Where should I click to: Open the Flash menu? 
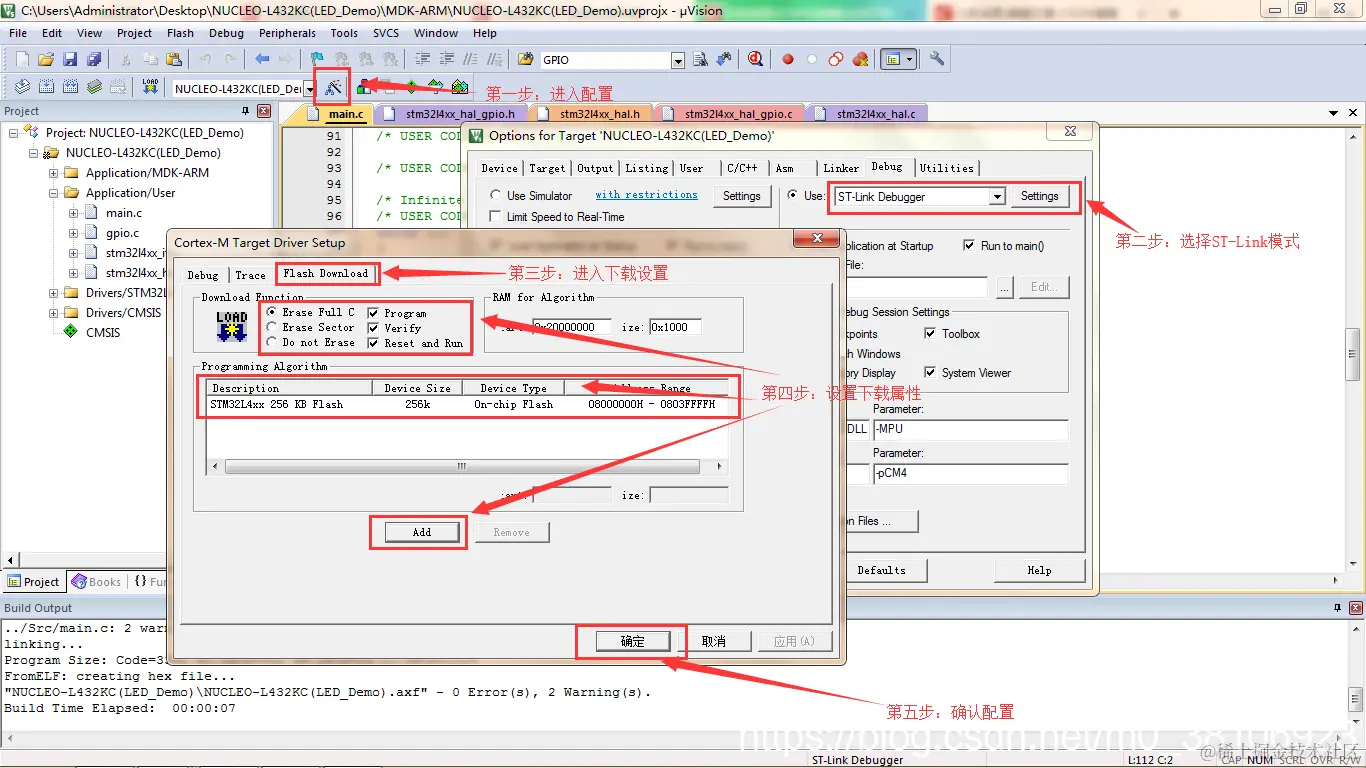click(181, 33)
